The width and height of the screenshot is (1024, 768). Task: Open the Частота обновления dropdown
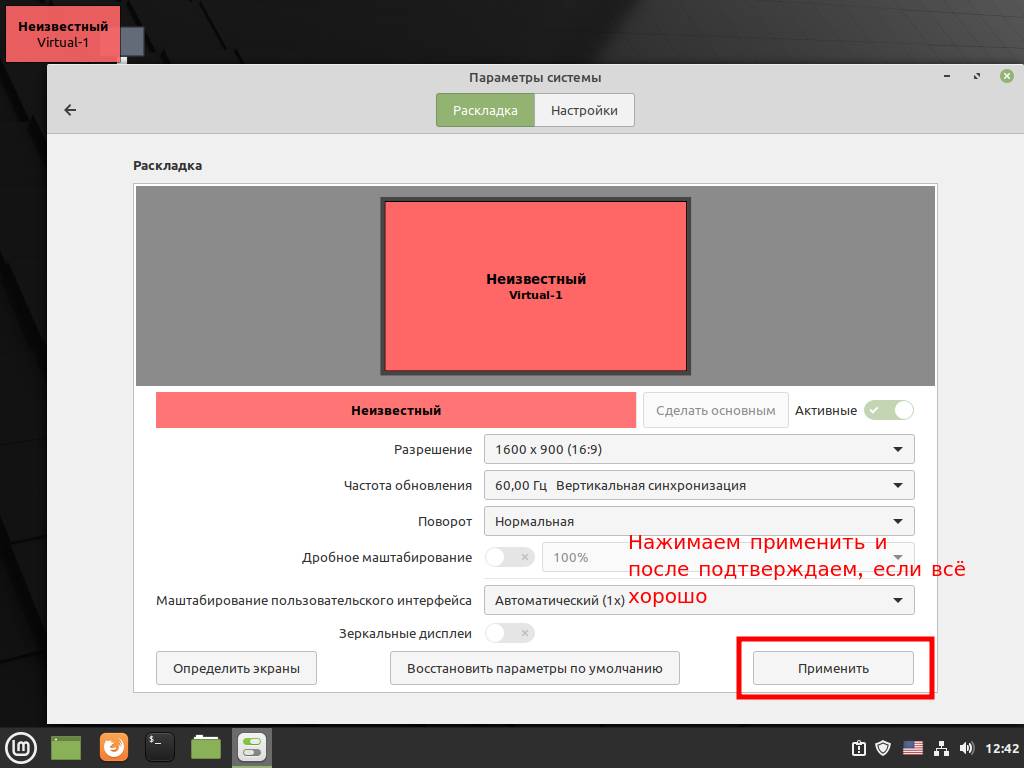[x=698, y=486]
